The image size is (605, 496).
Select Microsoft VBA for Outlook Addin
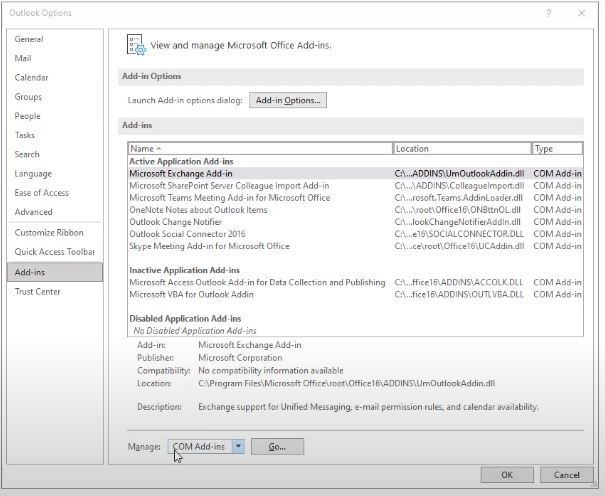click(x=355, y=294)
